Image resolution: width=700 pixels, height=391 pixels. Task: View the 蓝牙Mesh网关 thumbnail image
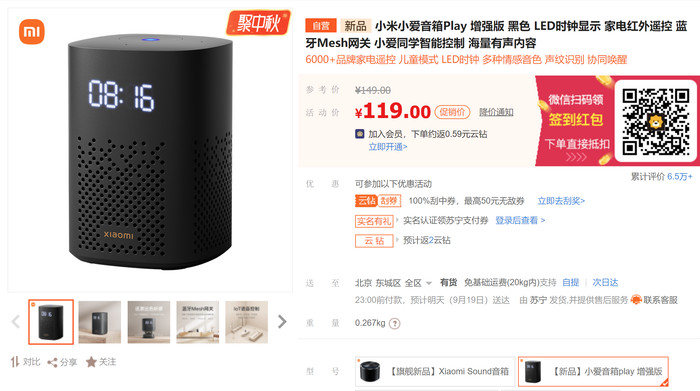(198, 322)
